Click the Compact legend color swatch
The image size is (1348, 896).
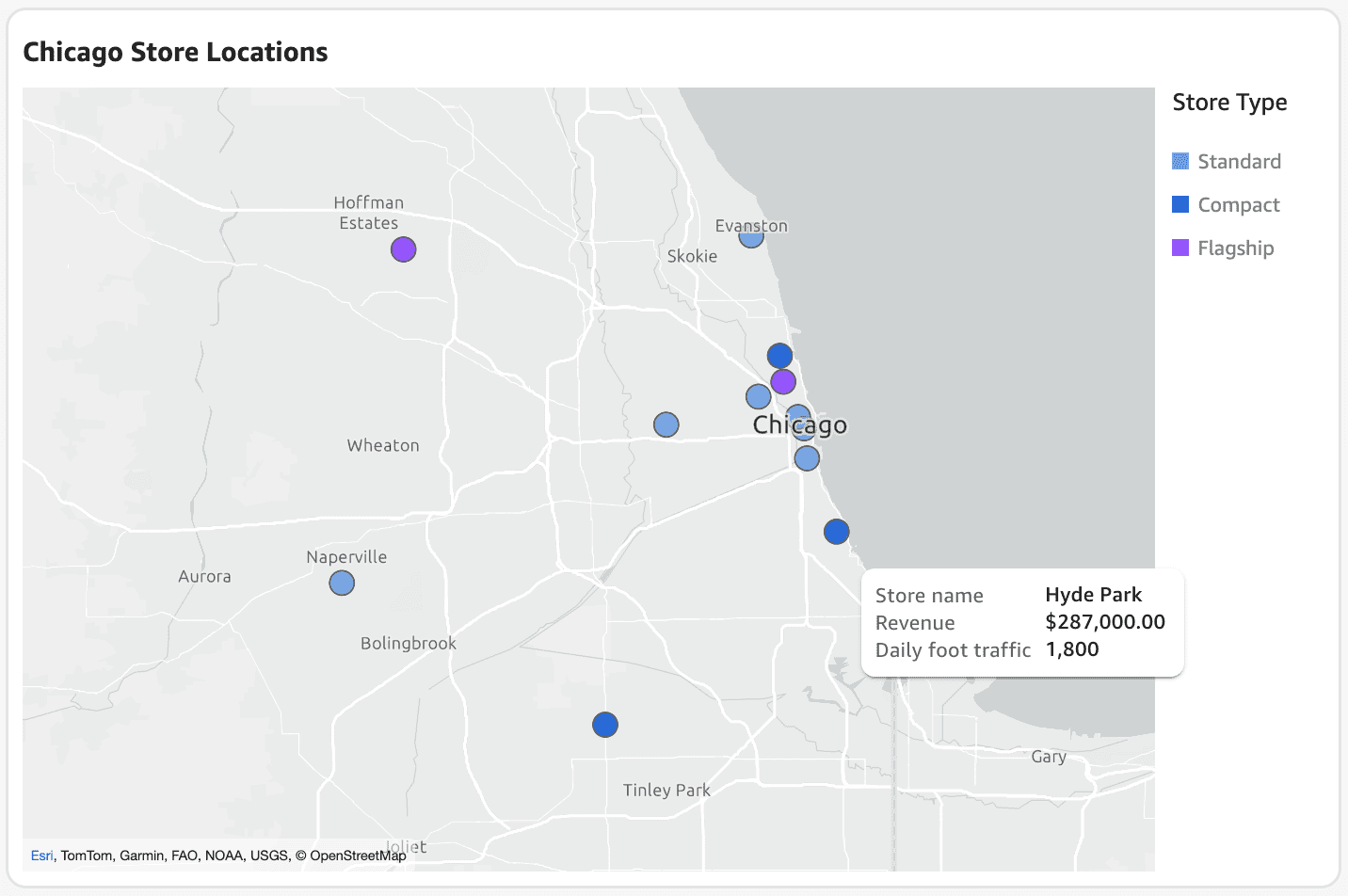point(1180,204)
